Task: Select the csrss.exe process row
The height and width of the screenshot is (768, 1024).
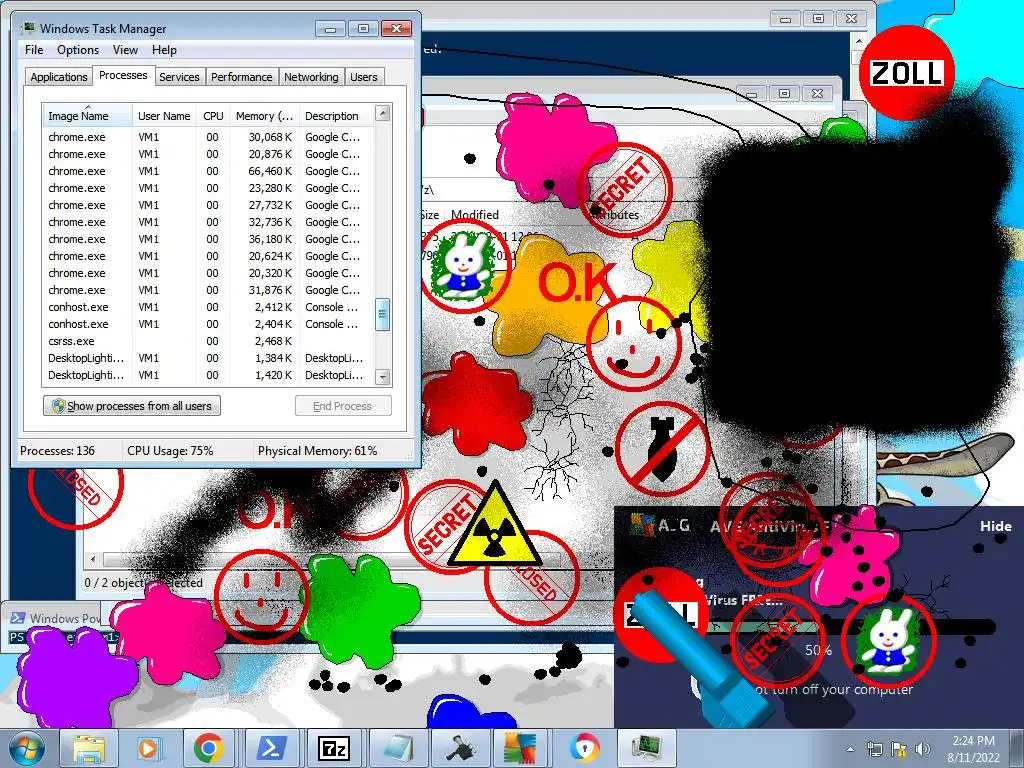Action: tap(209, 341)
